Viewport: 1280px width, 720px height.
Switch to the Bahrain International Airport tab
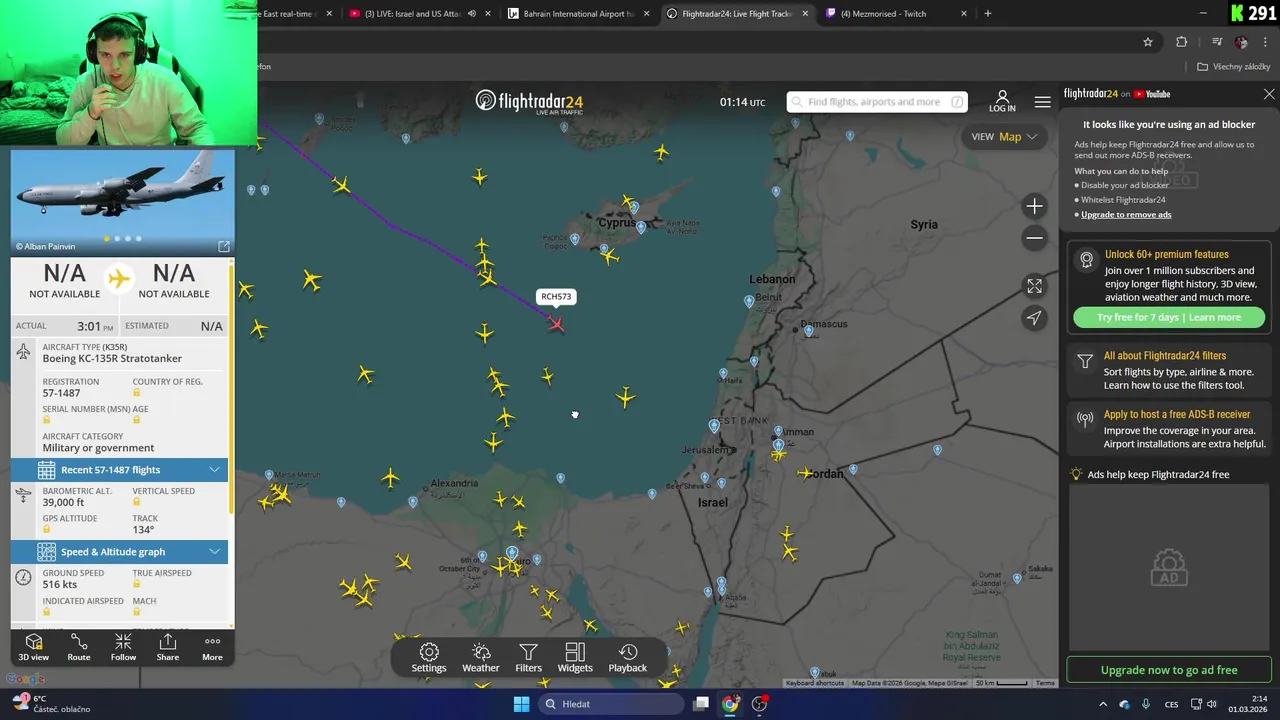click(x=579, y=14)
